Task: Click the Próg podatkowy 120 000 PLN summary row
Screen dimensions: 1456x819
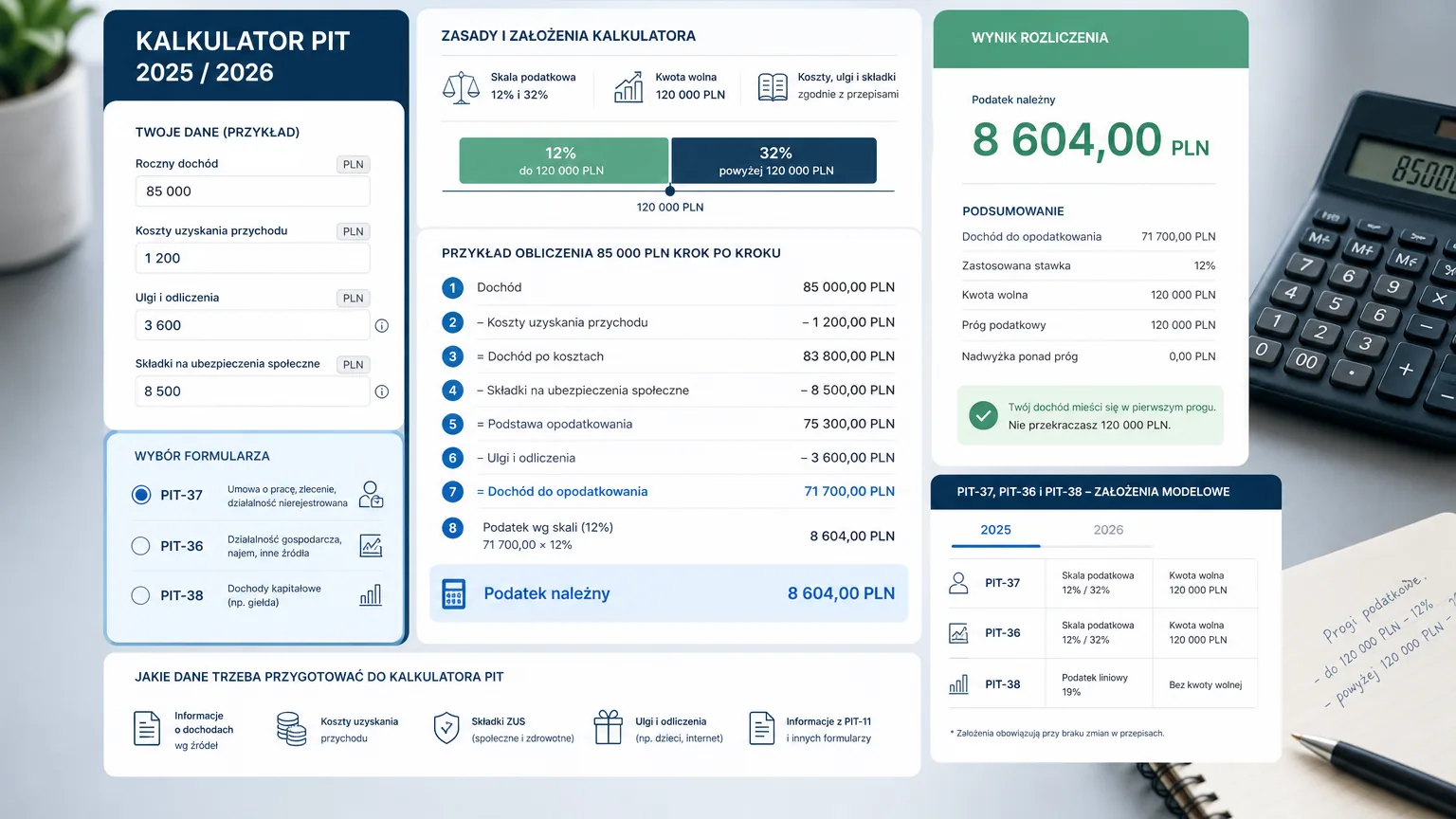Action: point(1088,325)
